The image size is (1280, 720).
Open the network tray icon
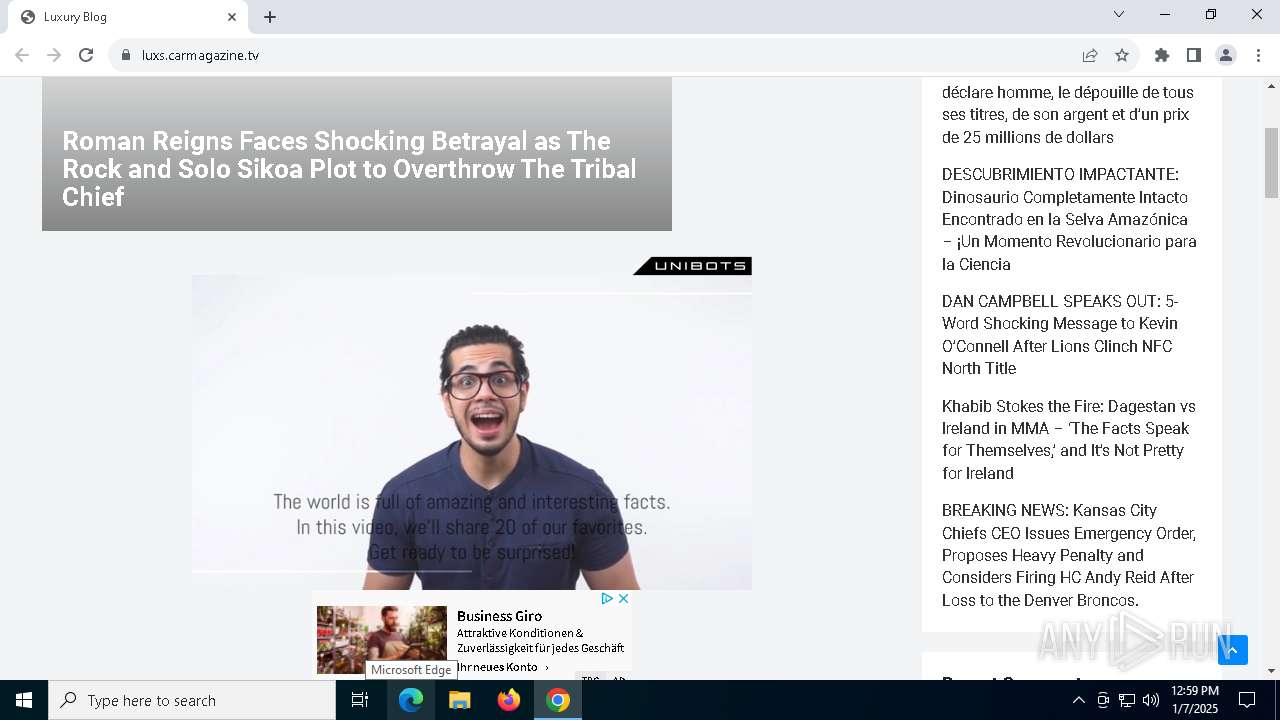pyautogui.click(x=1127, y=700)
